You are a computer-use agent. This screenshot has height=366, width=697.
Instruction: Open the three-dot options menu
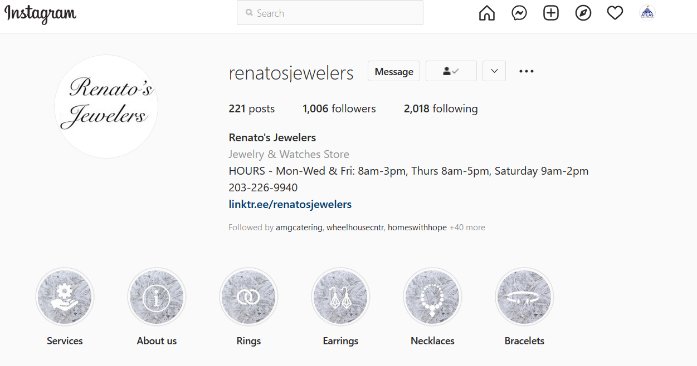point(526,71)
